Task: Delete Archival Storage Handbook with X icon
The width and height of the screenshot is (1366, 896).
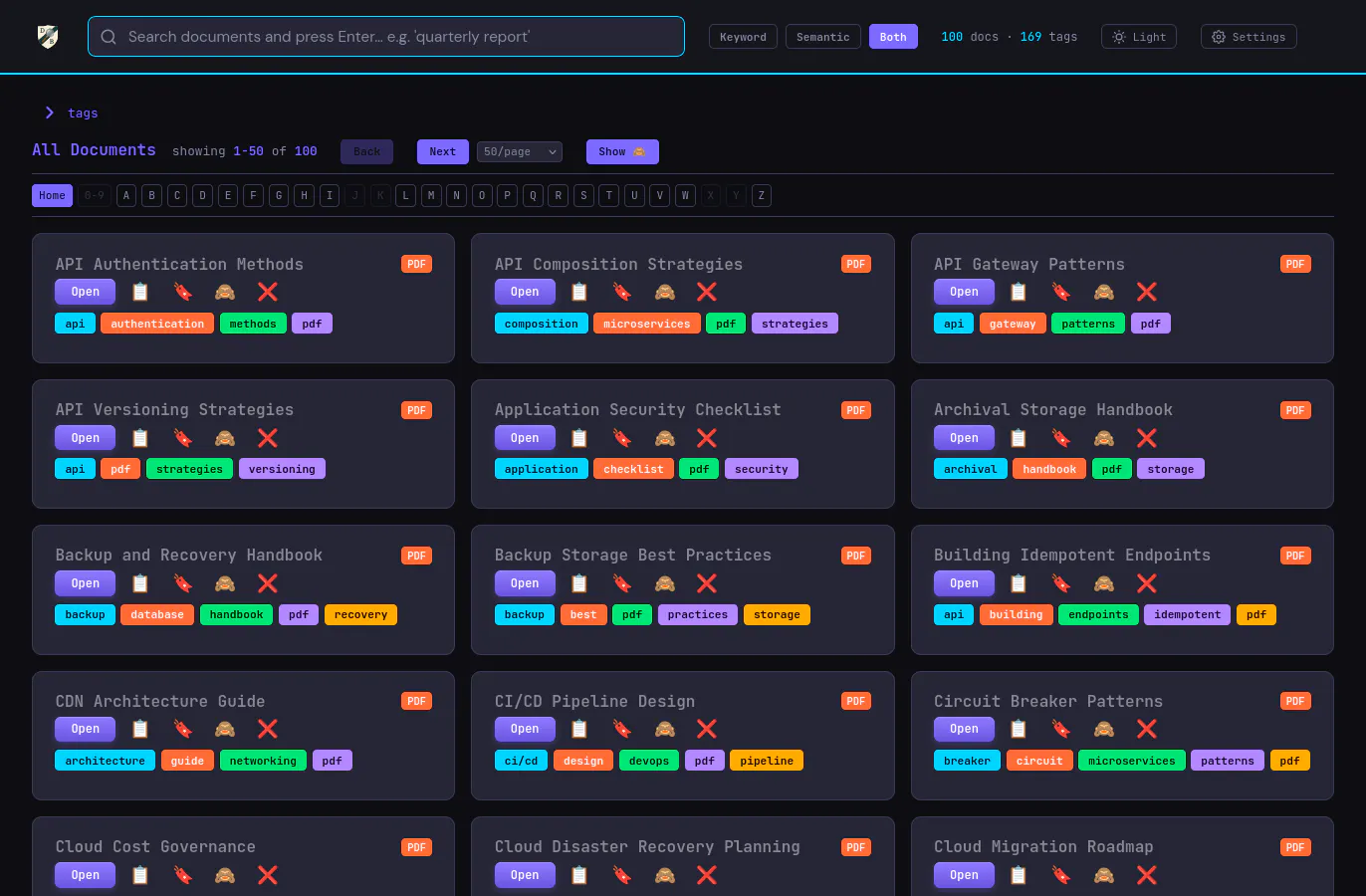Action: pos(1147,438)
